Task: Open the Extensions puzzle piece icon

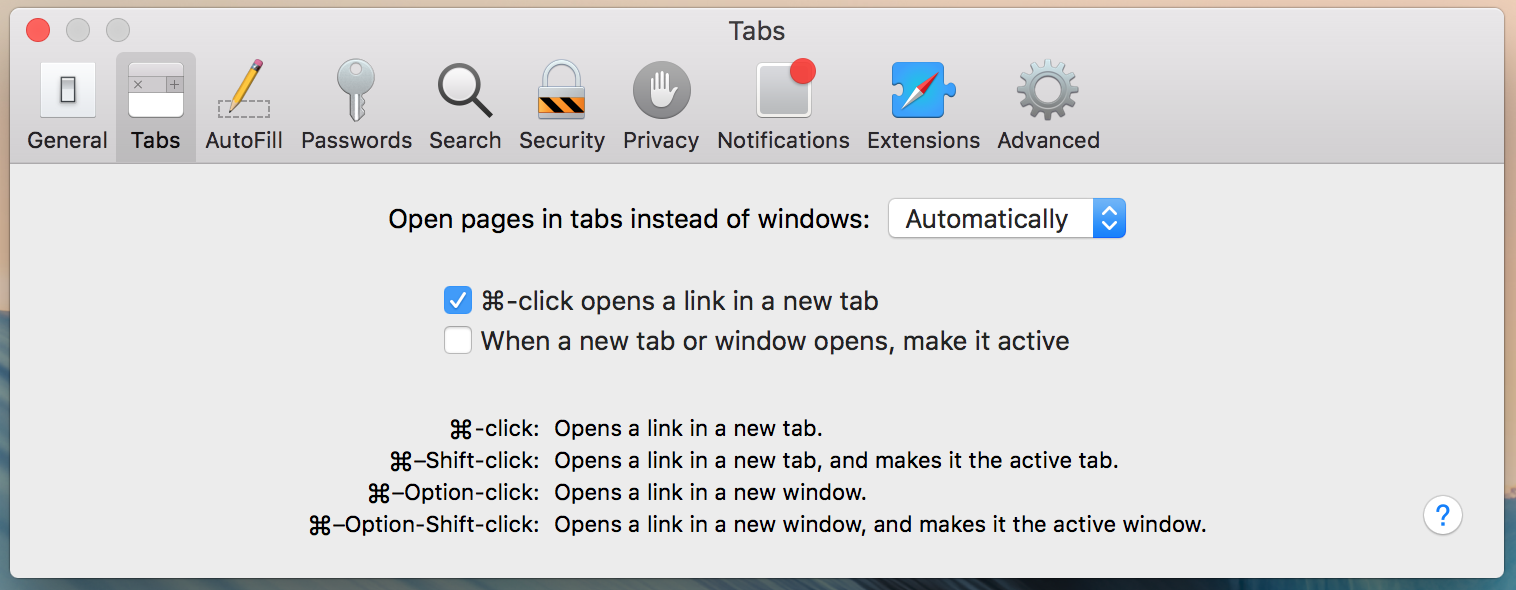Action: tap(923, 90)
